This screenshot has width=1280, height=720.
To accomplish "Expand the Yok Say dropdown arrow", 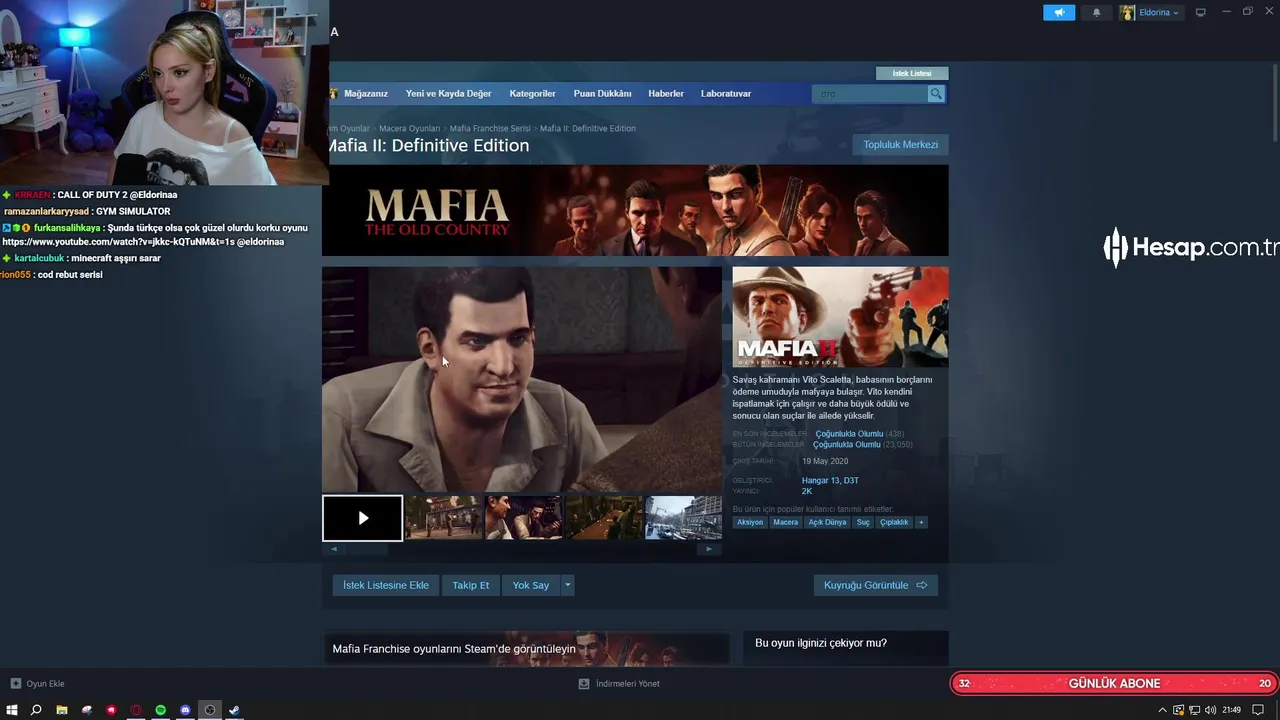I will click(x=568, y=585).
